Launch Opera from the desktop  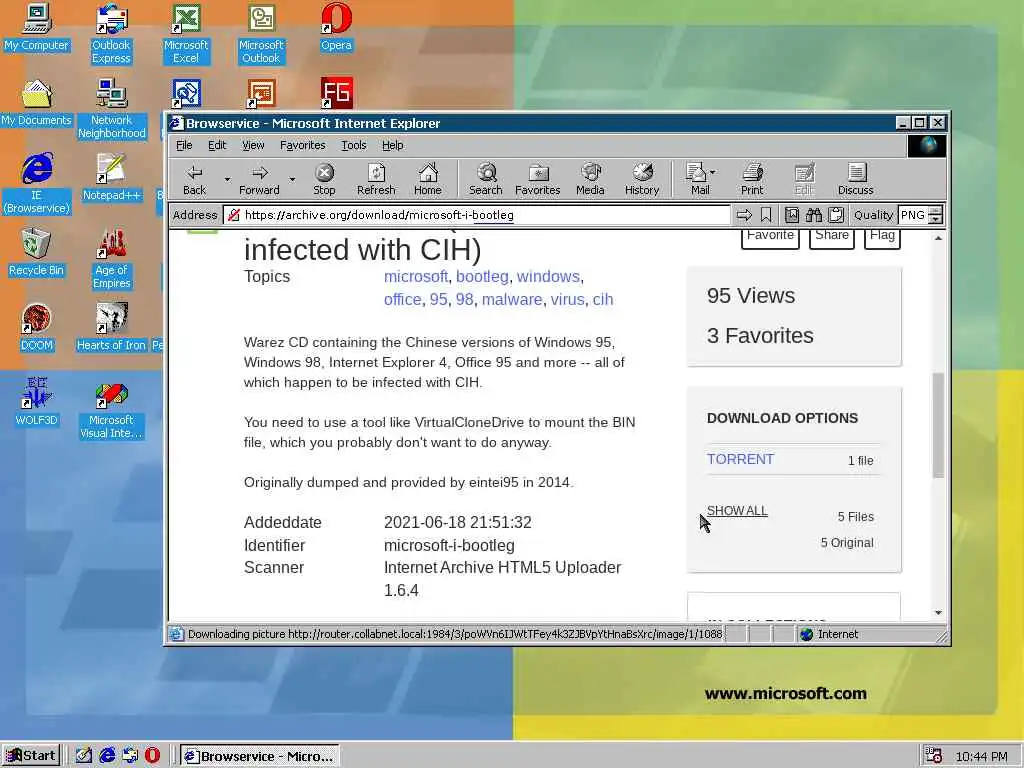click(x=336, y=27)
